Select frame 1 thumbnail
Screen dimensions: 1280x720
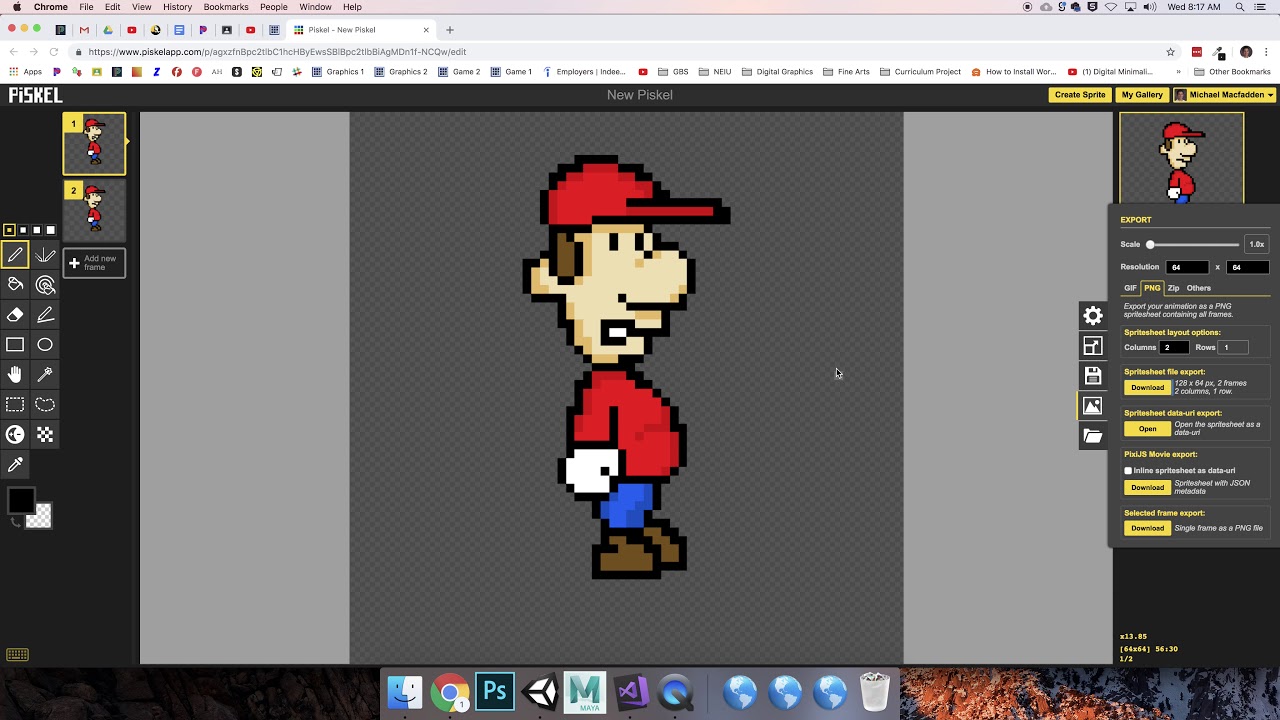pyautogui.click(x=94, y=144)
